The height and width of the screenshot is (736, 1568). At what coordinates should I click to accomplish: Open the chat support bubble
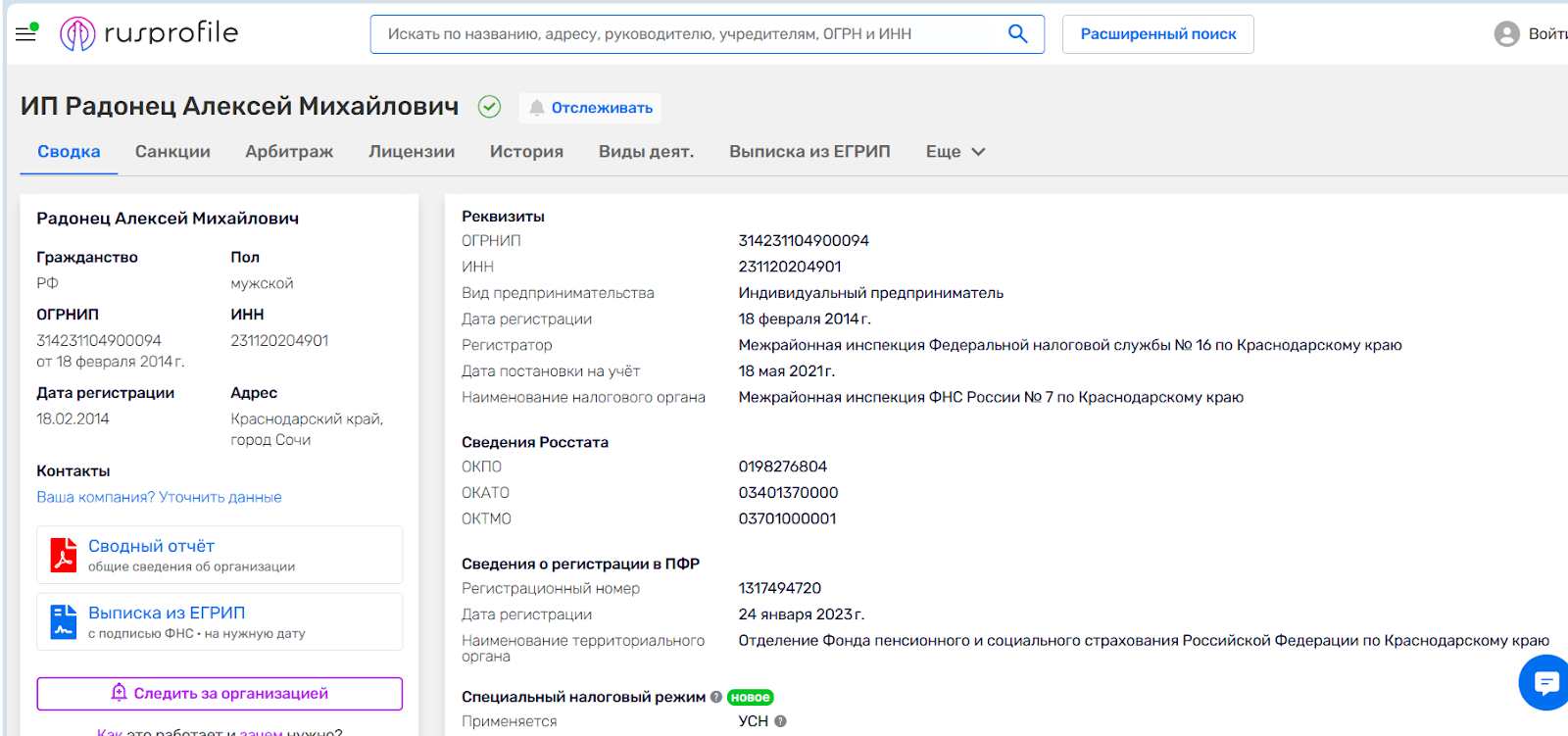[1545, 682]
